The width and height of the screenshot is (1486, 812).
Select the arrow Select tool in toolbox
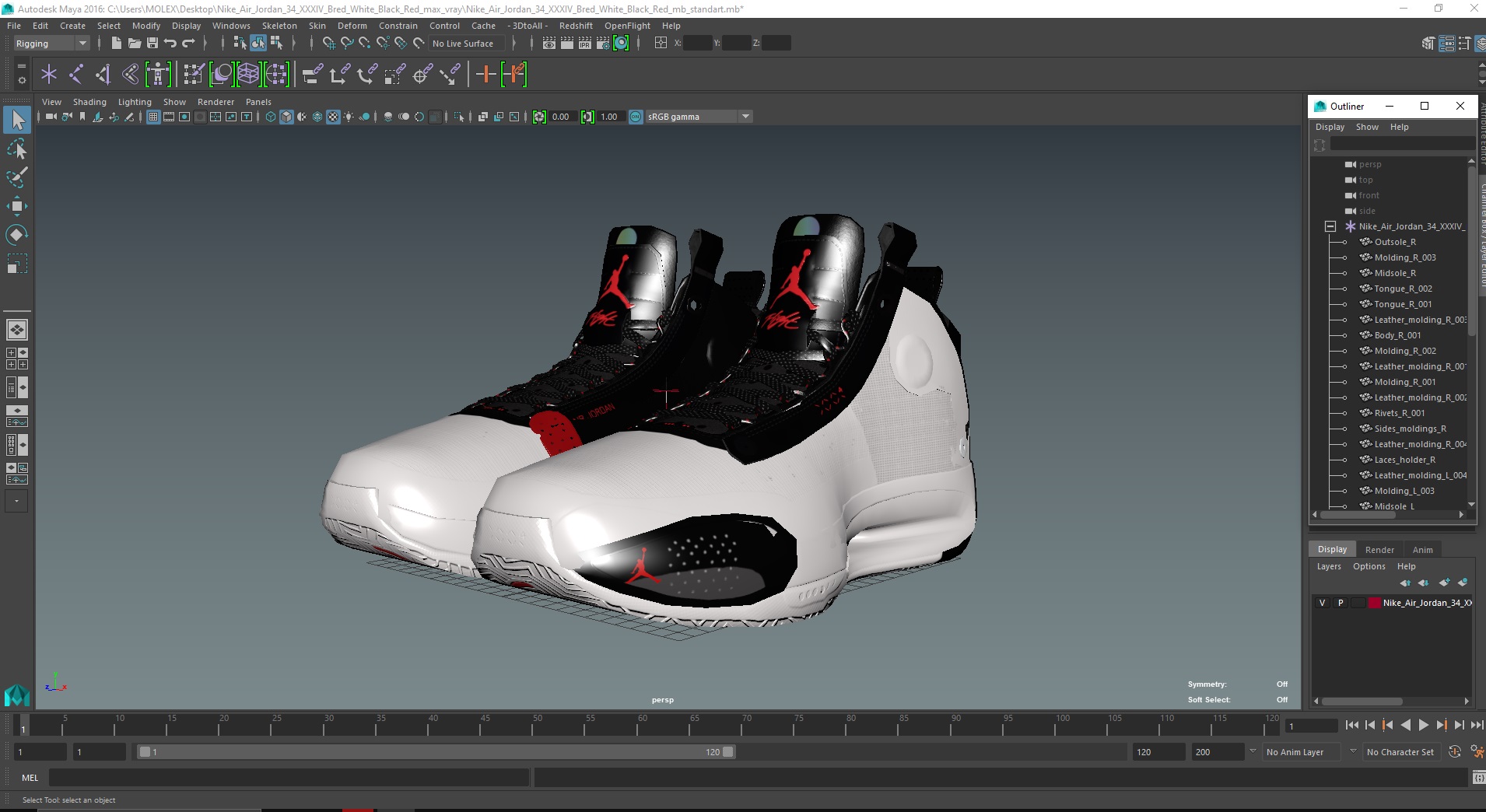tap(17, 120)
